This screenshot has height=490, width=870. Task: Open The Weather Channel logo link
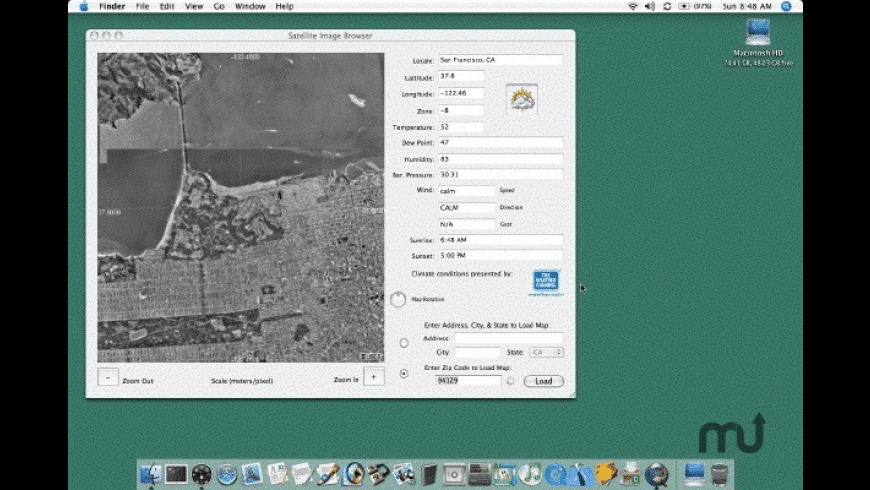pos(546,282)
